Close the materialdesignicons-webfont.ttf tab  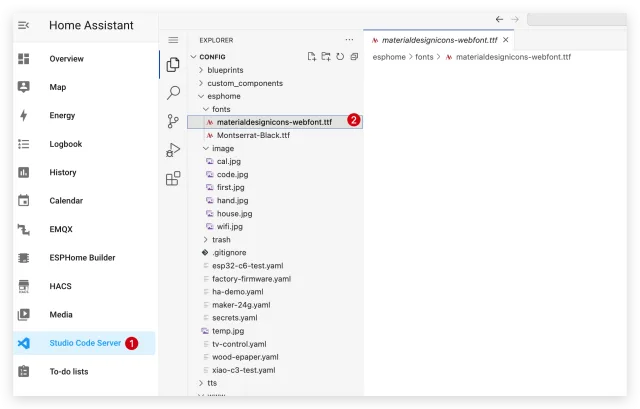pos(506,40)
